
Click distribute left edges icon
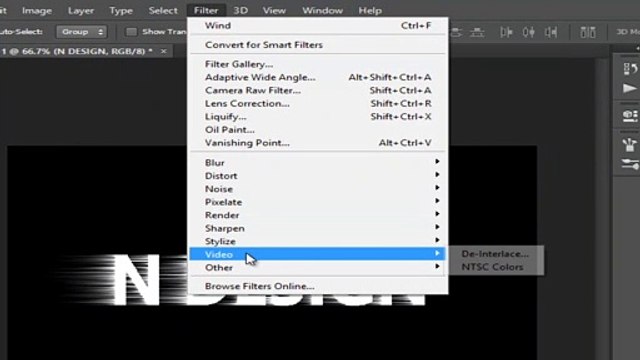506,32
